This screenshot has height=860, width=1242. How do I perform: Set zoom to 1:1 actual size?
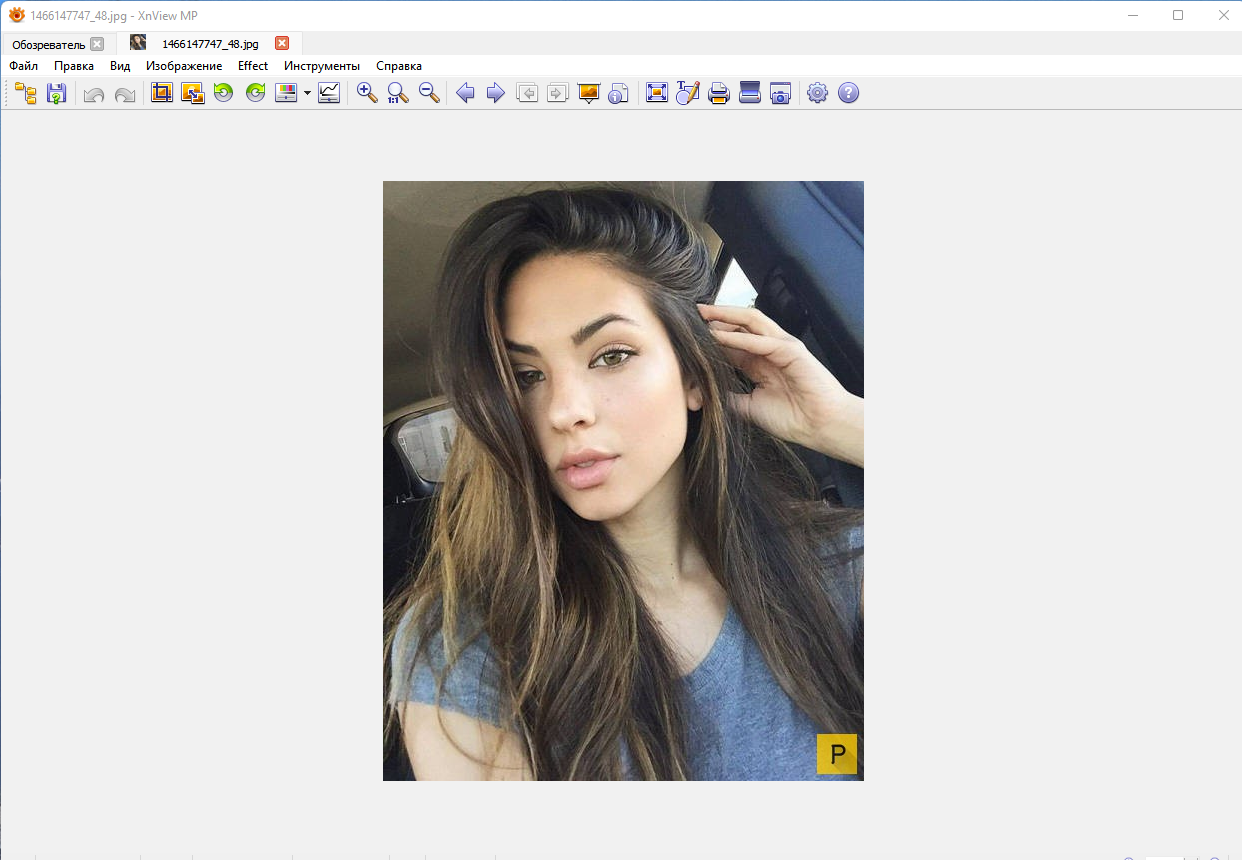[398, 94]
